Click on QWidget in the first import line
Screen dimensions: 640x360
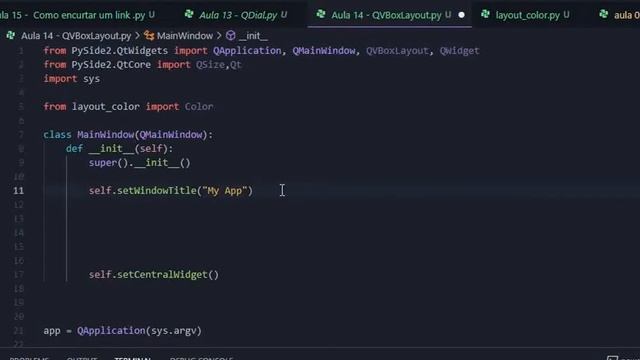[459, 51]
